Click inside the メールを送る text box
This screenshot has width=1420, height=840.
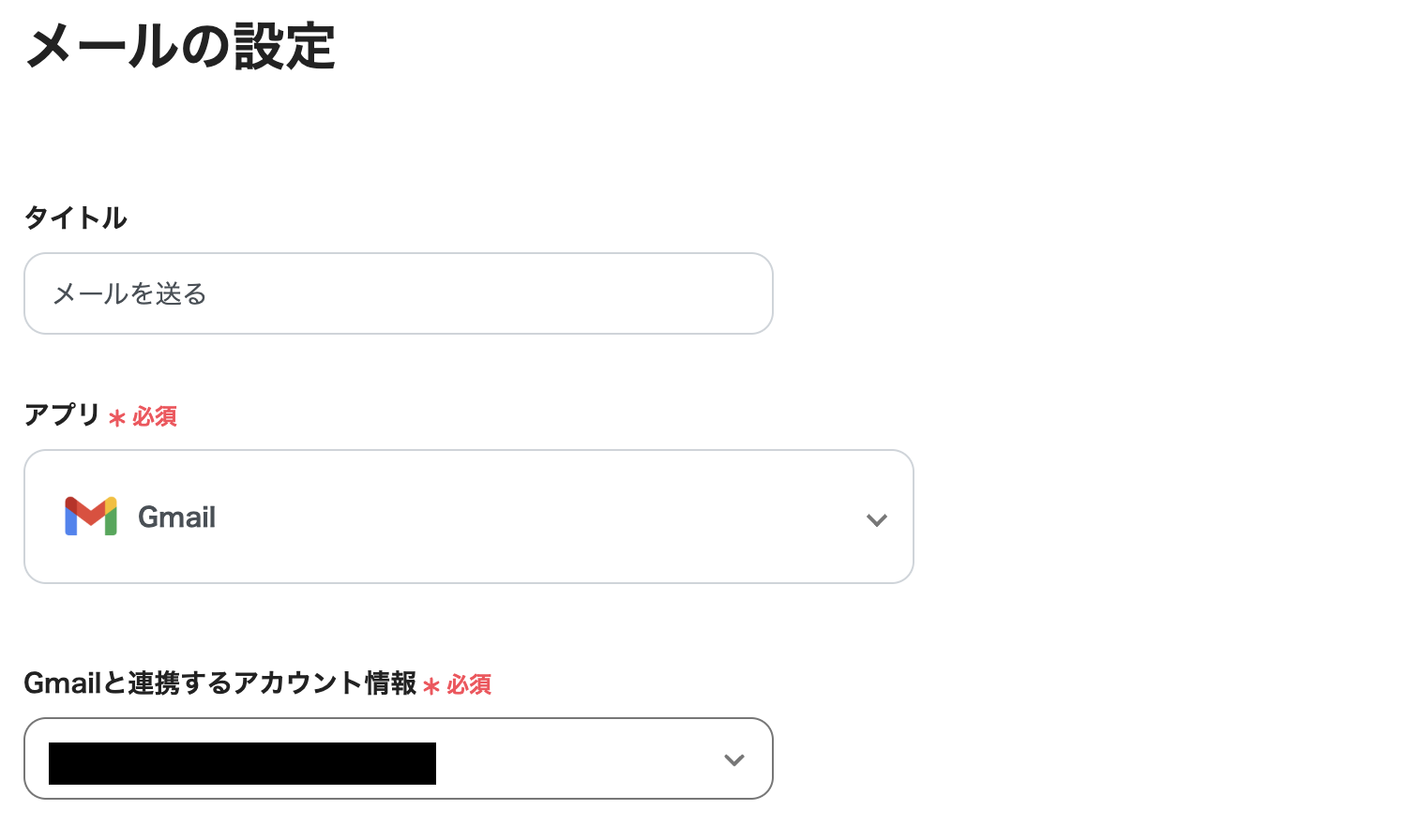[398, 292]
